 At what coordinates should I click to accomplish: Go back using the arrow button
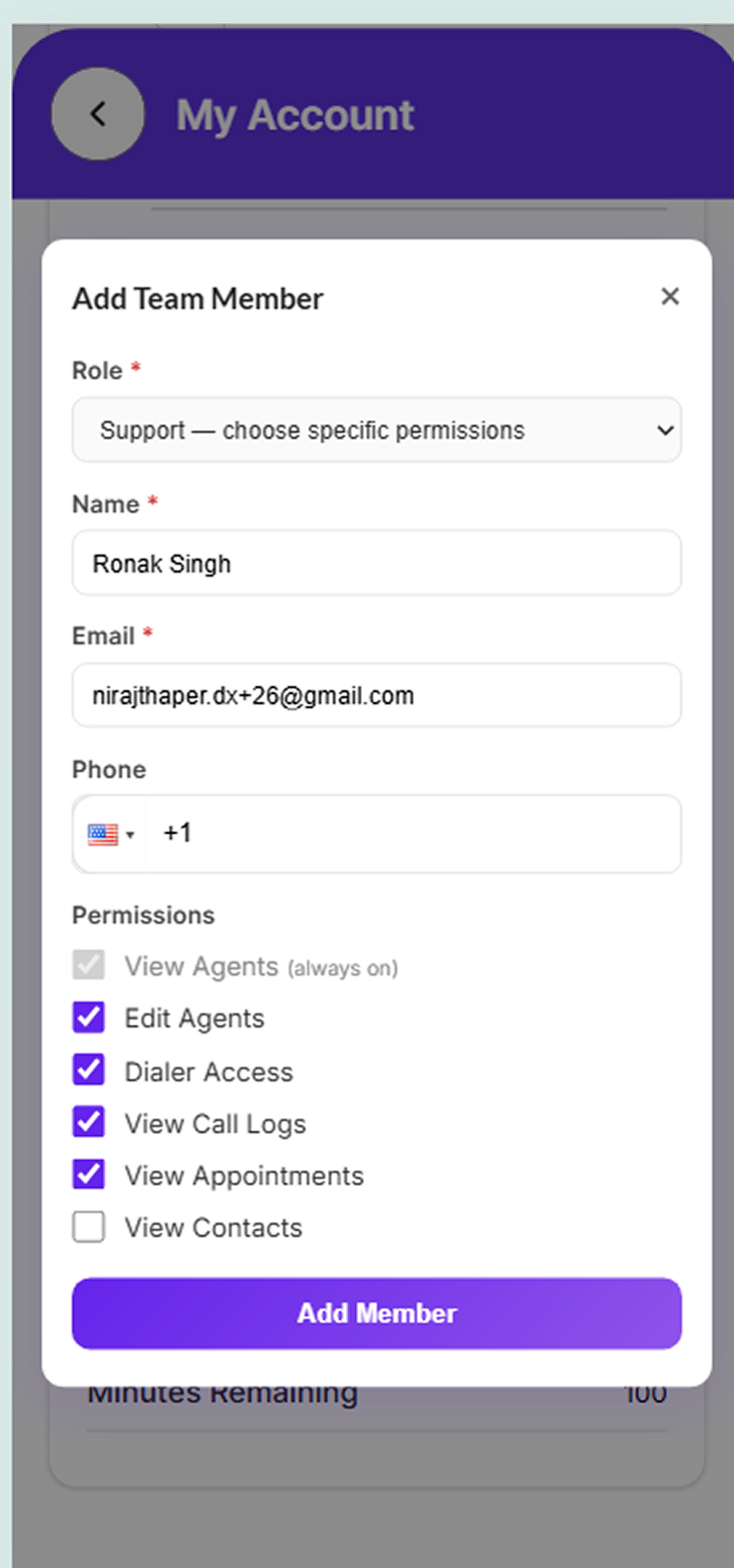(x=98, y=114)
